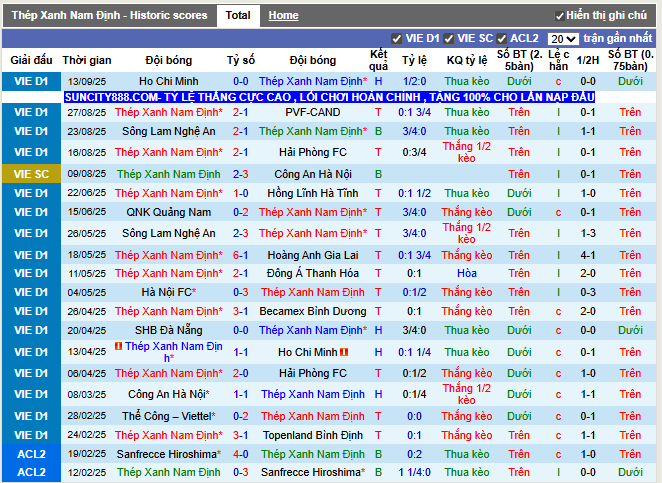Viewport: 662px width, 483px height.
Task: Select the handicap 1 1/4:0 on 12/02/25
Action: [414, 472]
